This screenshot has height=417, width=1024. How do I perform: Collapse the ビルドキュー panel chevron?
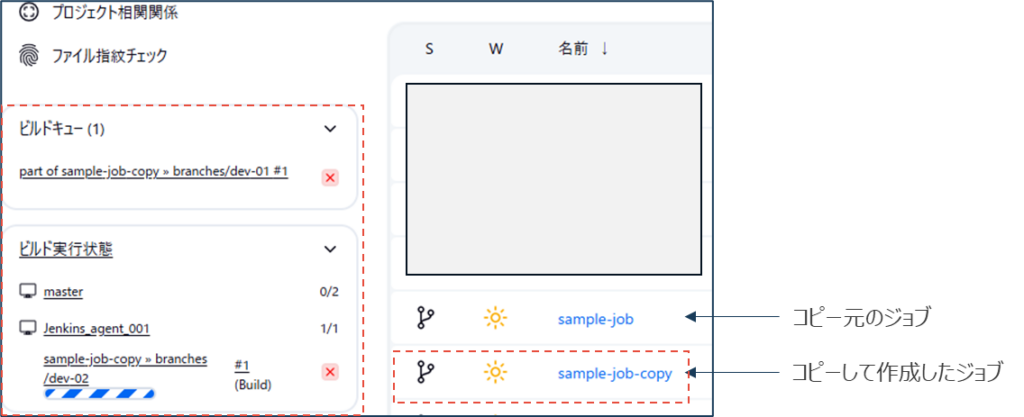[x=331, y=128]
